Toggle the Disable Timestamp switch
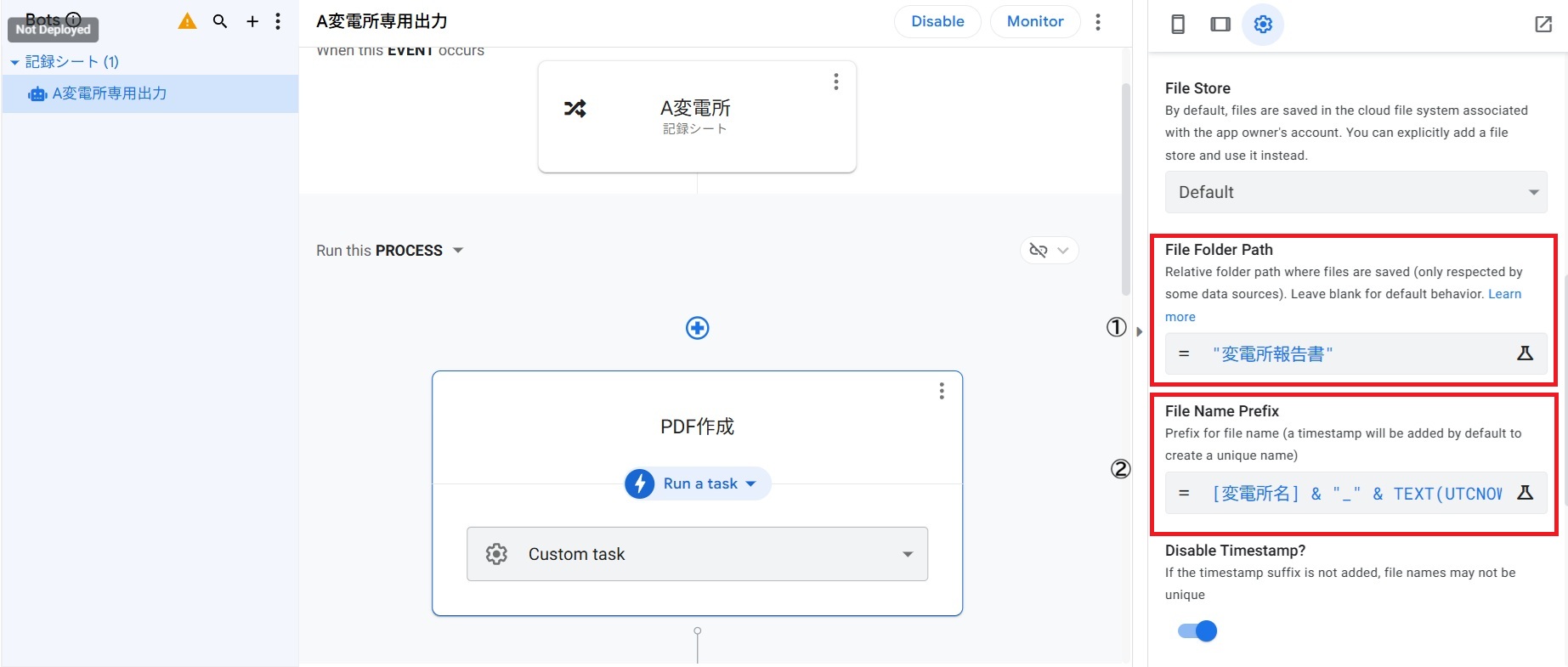This screenshot has height=667, width=1568. coord(1197,630)
